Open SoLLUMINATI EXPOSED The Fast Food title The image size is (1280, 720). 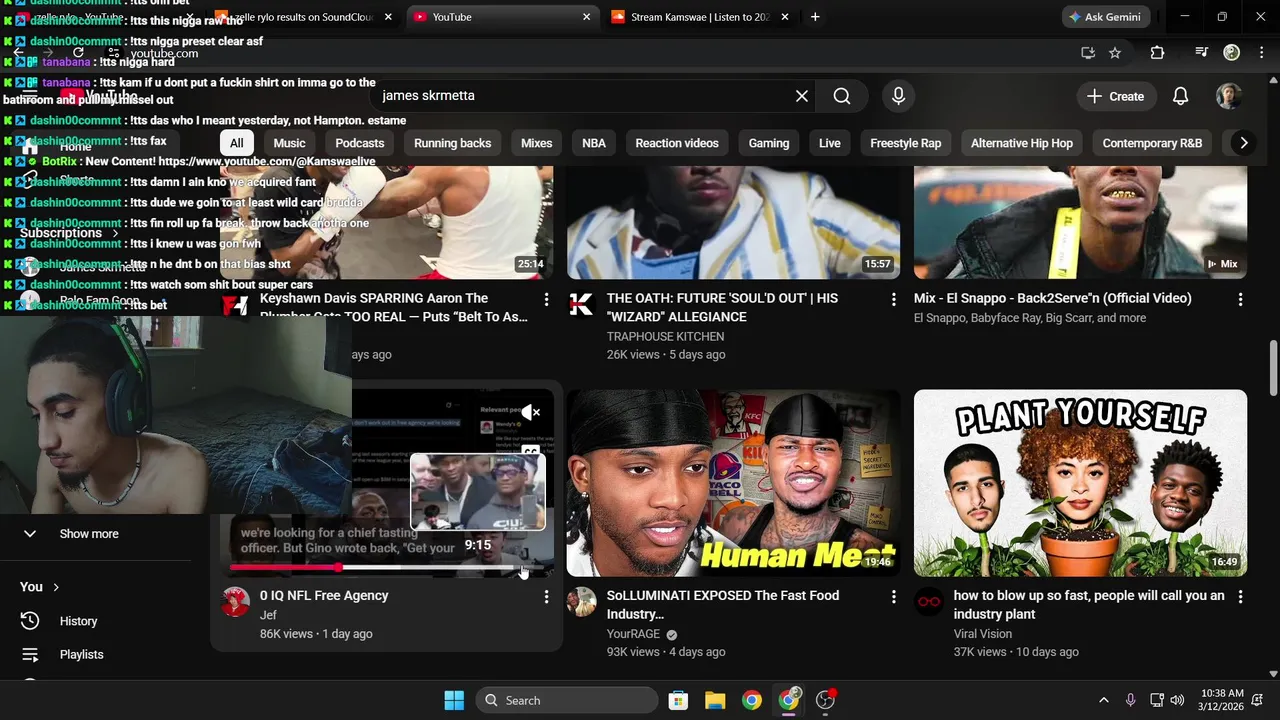pos(723,605)
